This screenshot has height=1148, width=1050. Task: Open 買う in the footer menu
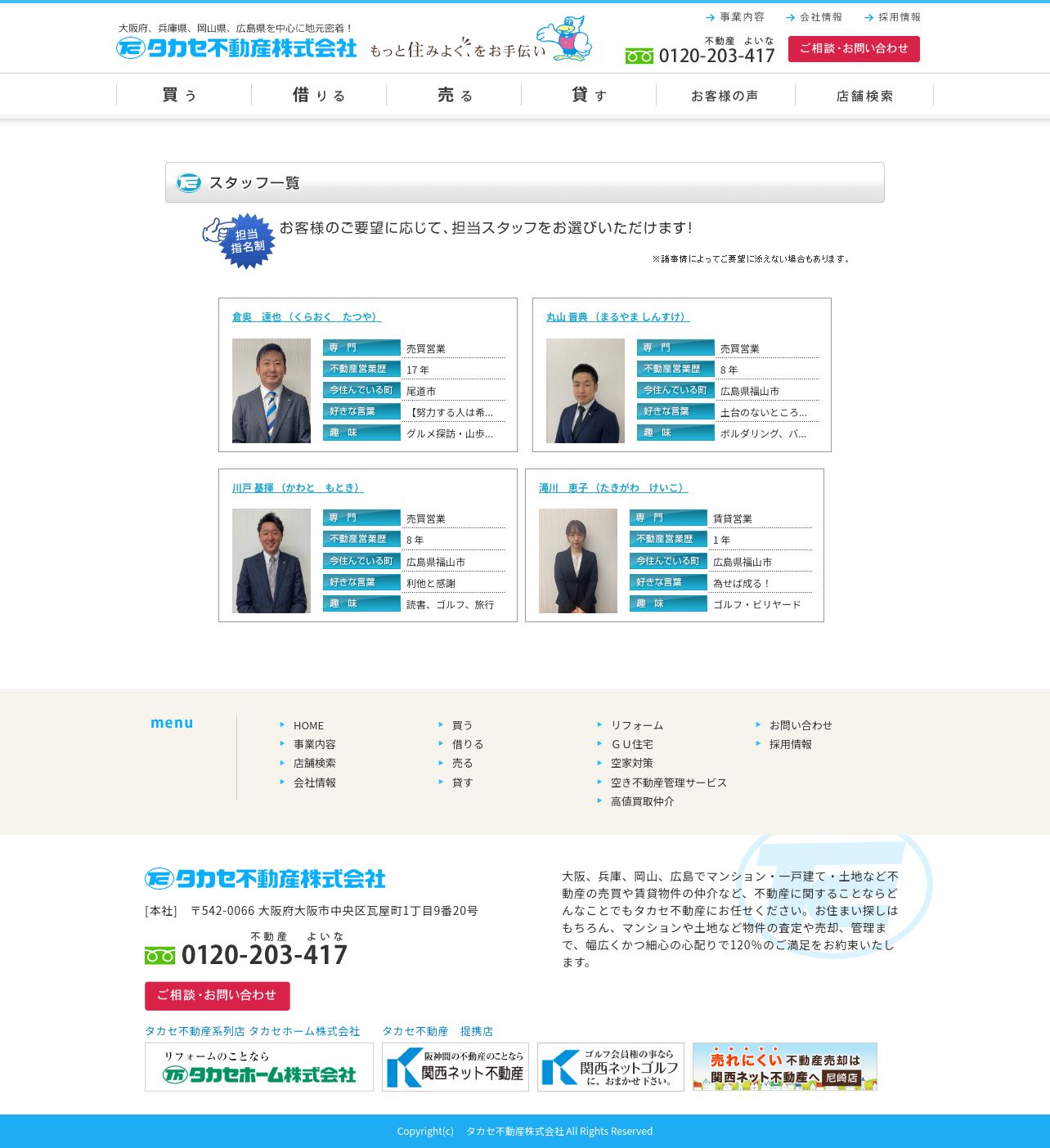(x=463, y=726)
